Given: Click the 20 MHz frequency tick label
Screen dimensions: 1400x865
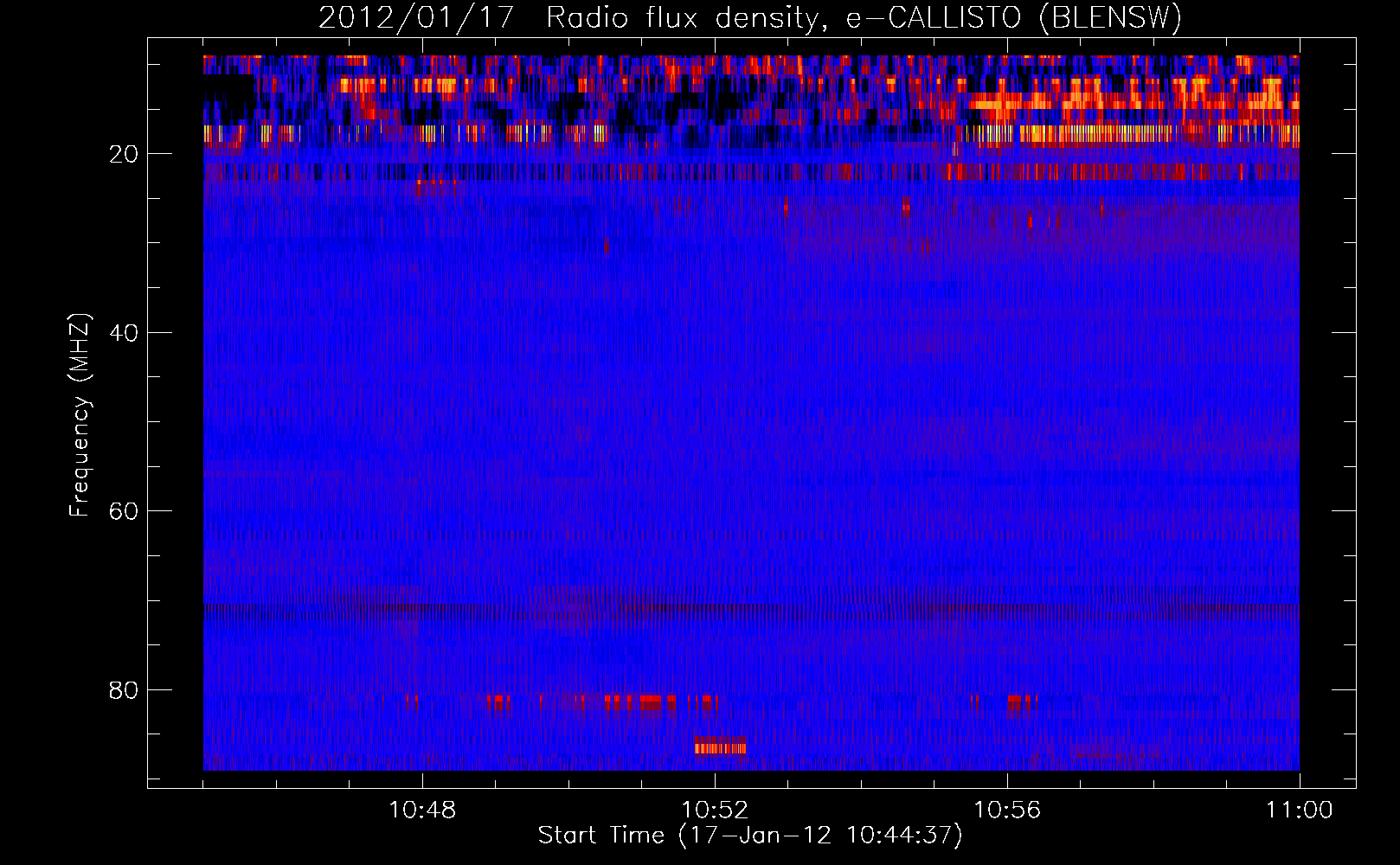Looking at the screenshot, I should [x=124, y=154].
